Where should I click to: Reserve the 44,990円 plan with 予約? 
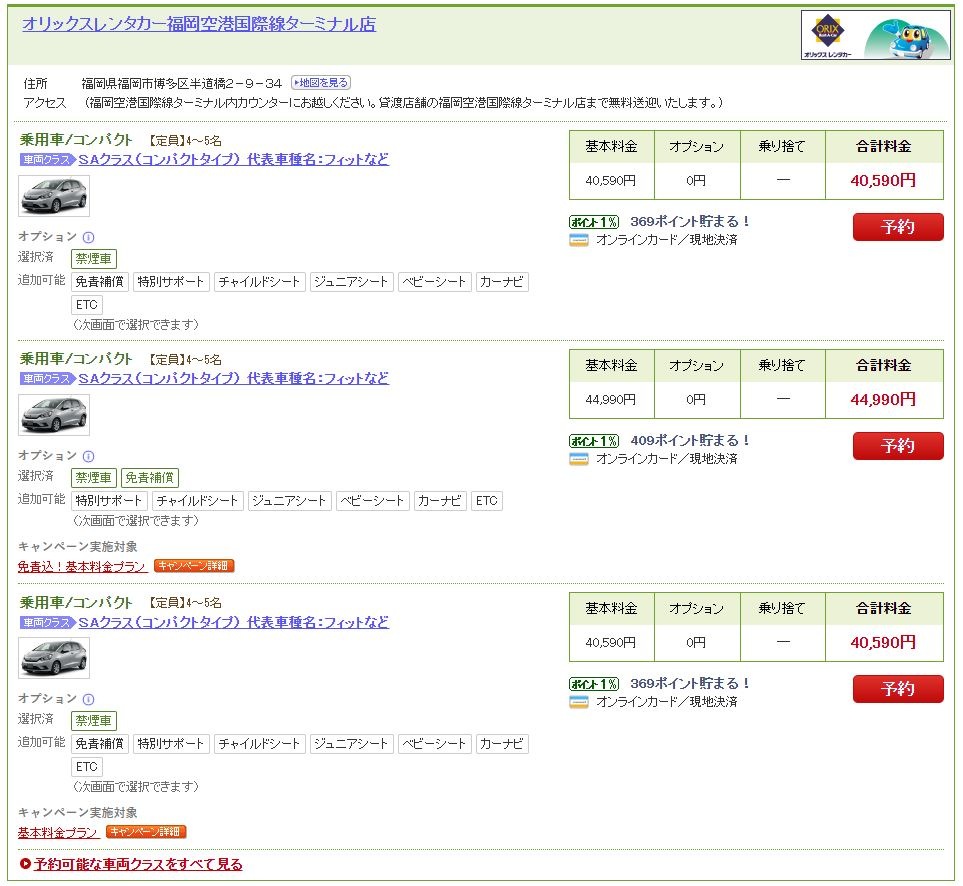click(x=898, y=446)
